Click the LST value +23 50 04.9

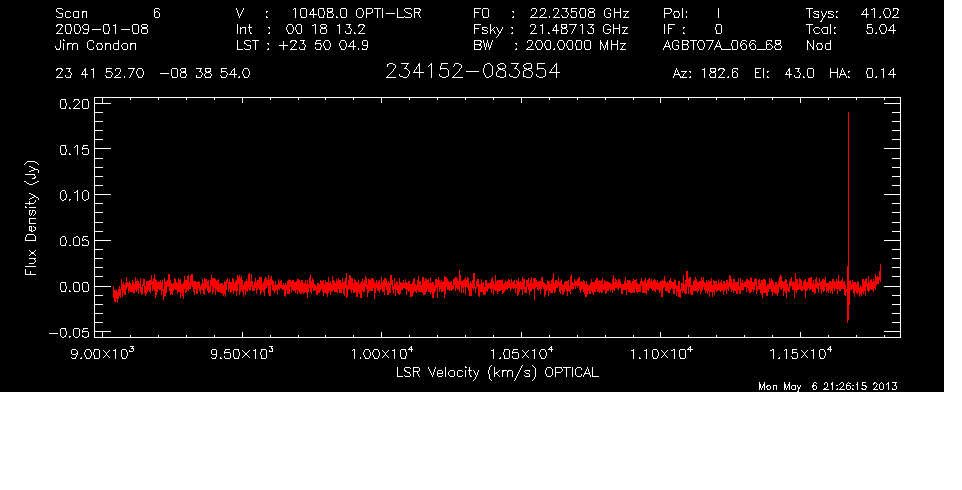(x=323, y=45)
